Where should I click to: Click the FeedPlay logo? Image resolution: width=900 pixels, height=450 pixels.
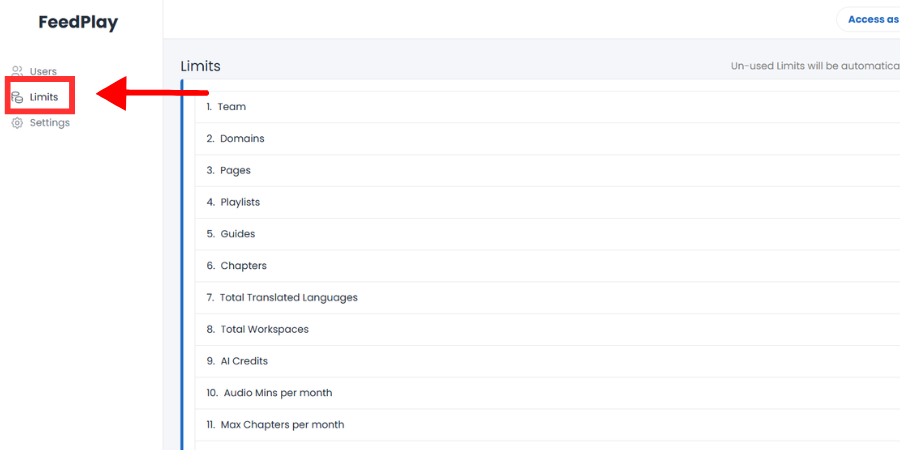(78, 22)
